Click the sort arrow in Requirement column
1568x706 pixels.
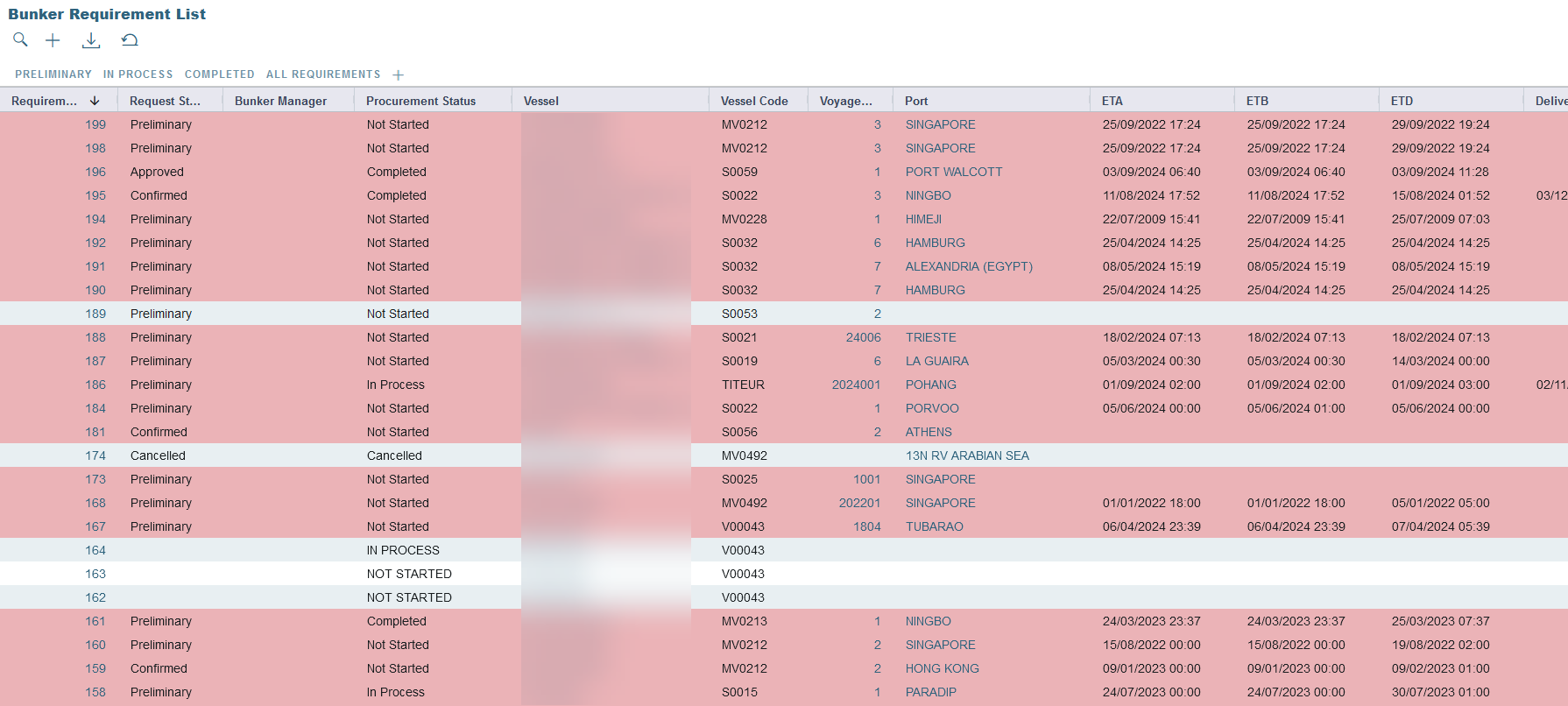click(x=95, y=101)
